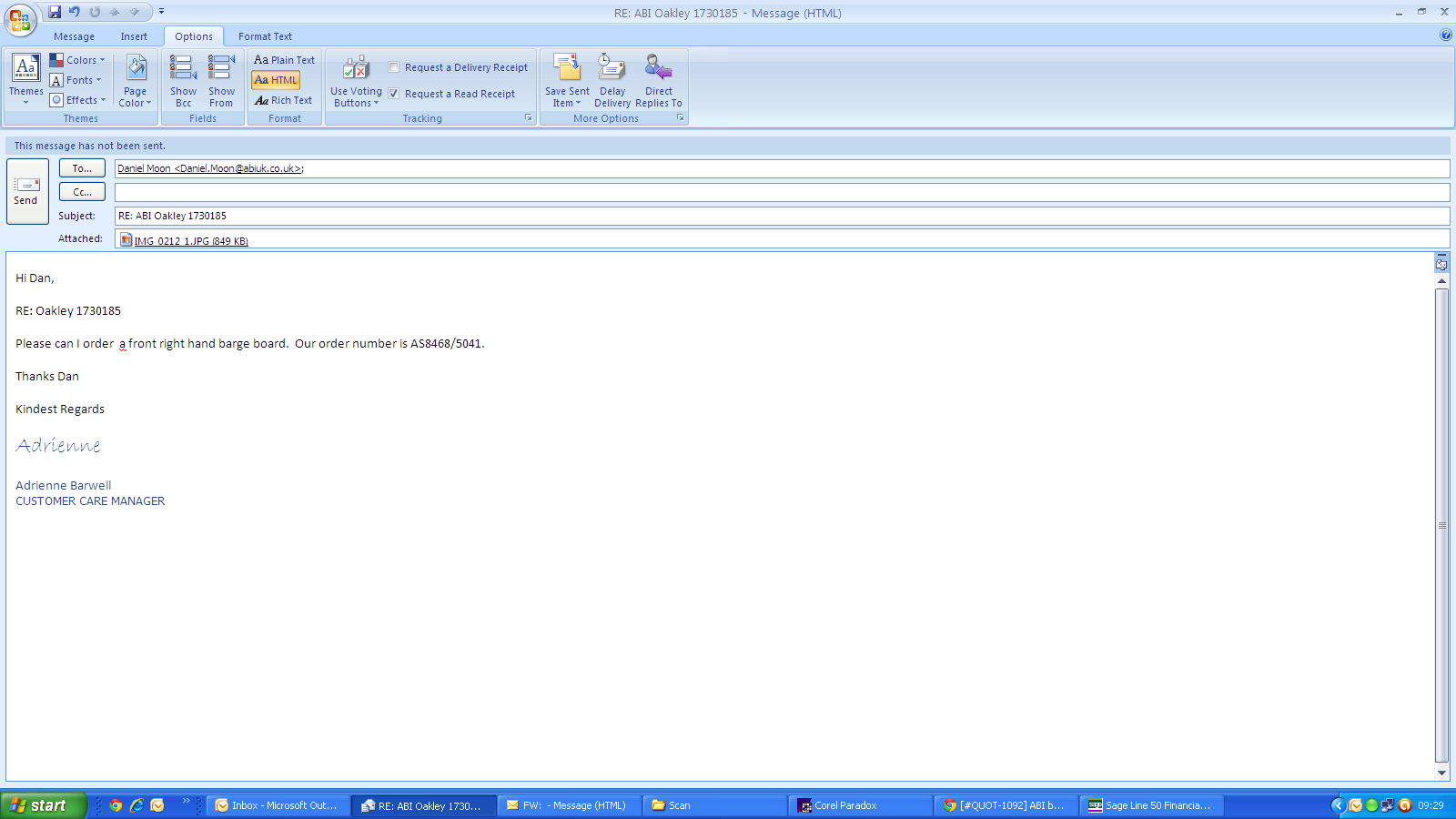Open the Windows Start menu
This screenshot has height=819, width=1456.
[44, 805]
